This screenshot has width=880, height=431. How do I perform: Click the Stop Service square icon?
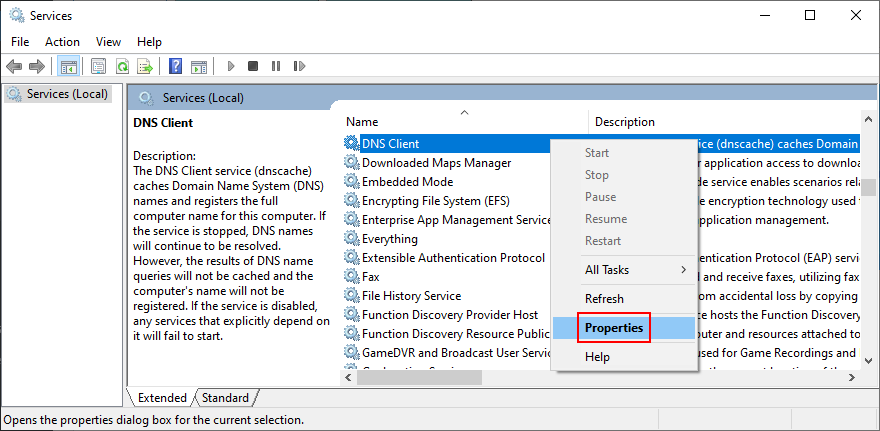253,66
